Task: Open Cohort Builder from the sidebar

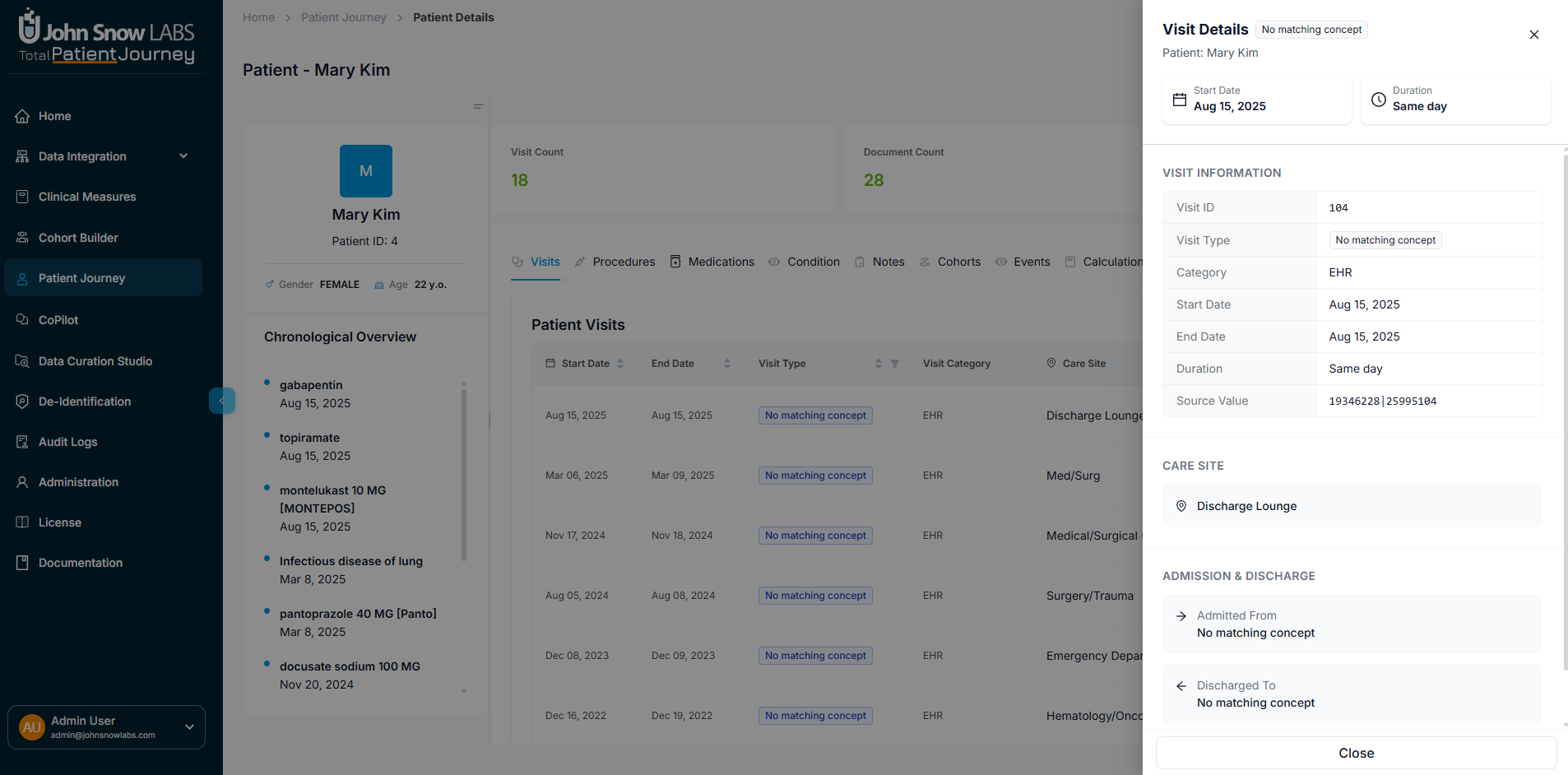Action: [78, 237]
